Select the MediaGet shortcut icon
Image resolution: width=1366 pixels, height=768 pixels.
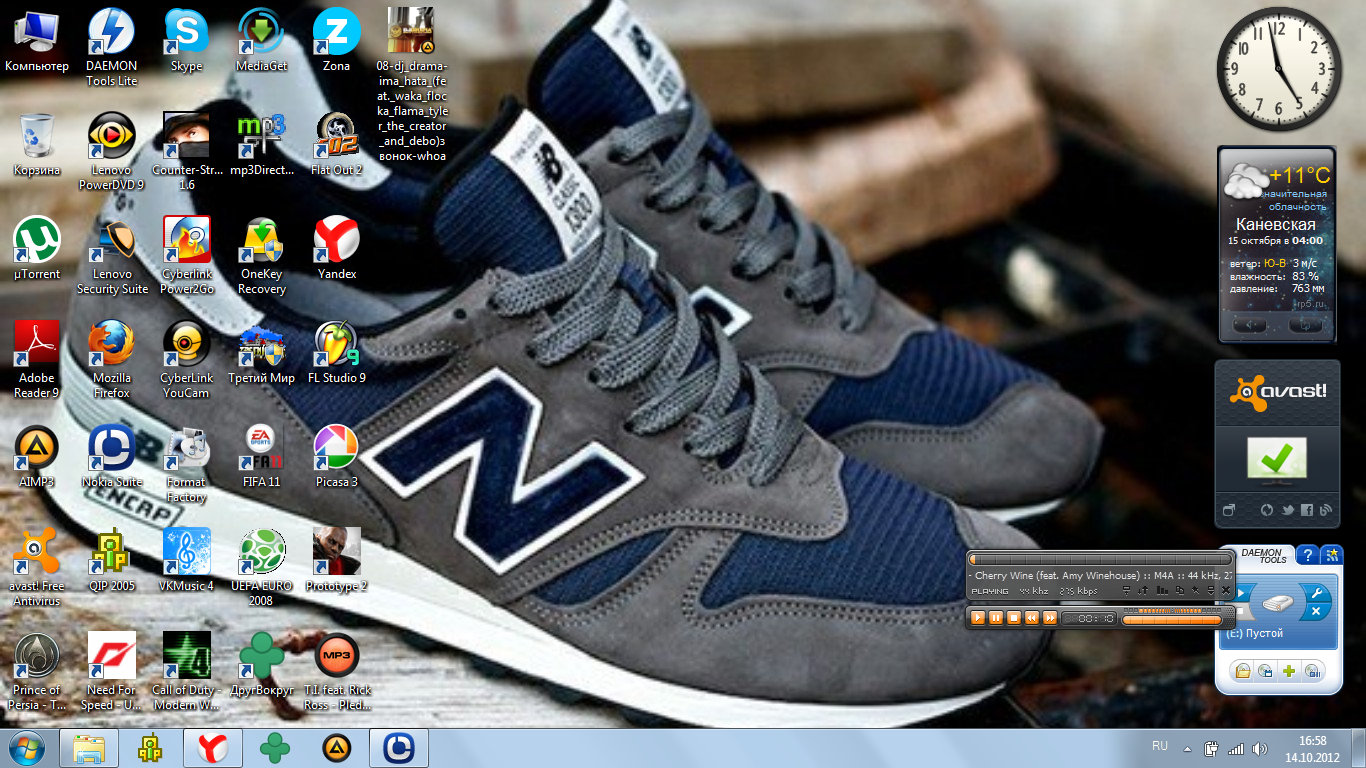click(262, 42)
